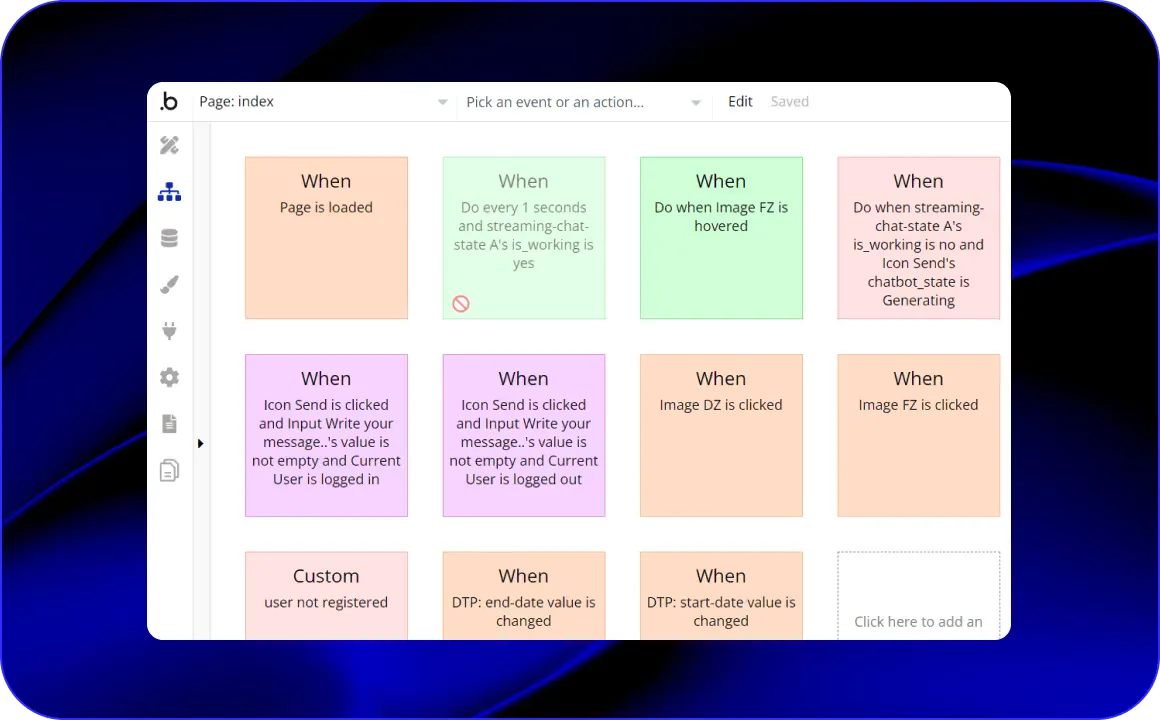Image resolution: width=1160 pixels, height=720 pixels.
Task: Select the Page is loaded event
Action: pyautogui.click(x=326, y=238)
